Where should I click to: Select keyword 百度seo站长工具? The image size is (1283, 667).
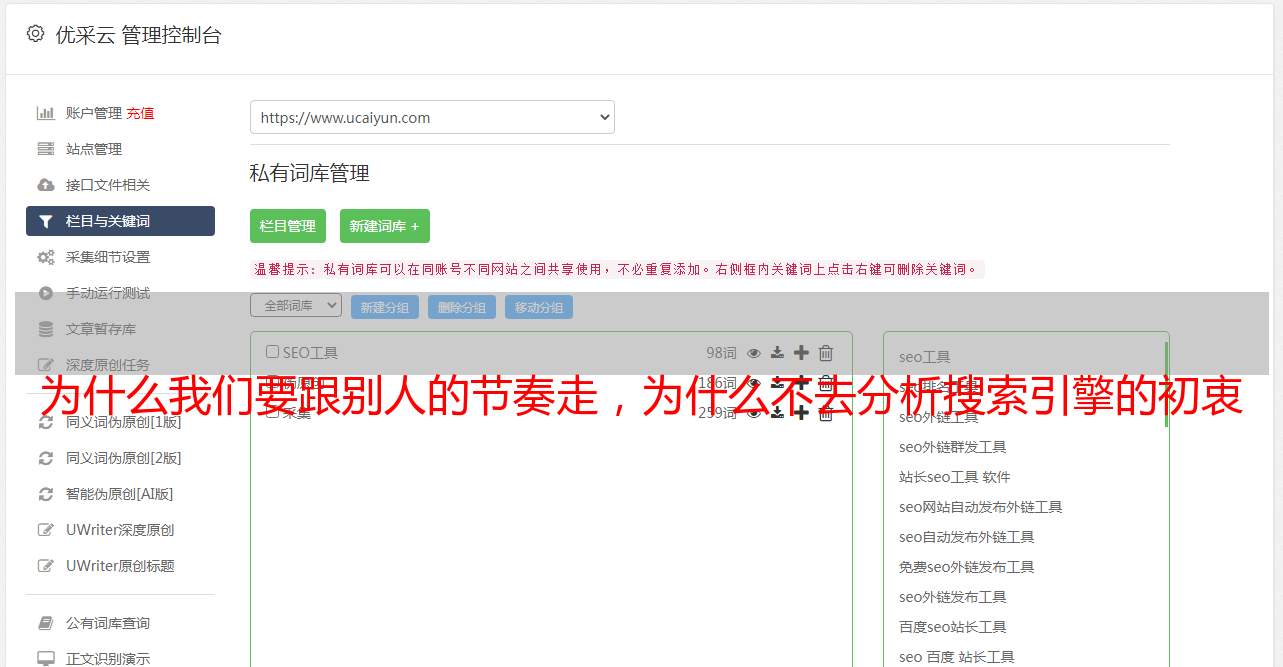[x=953, y=627]
